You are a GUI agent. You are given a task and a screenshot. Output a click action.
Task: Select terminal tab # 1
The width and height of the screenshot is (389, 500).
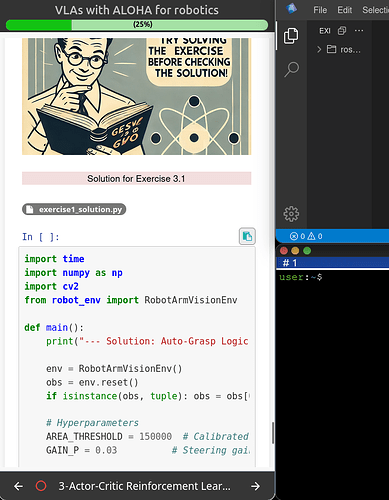coord(290,263)
